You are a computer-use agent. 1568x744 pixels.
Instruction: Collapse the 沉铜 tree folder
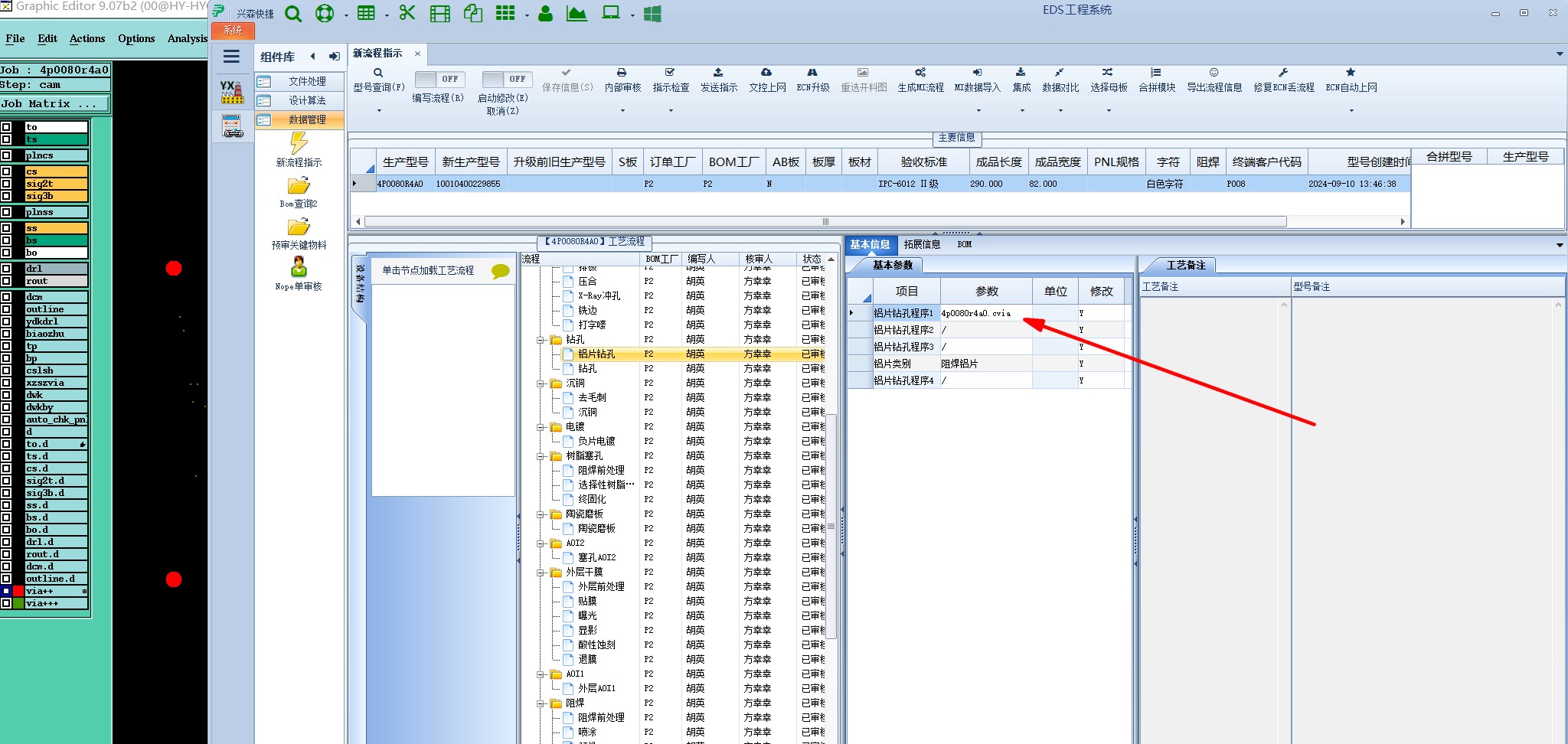541,383
